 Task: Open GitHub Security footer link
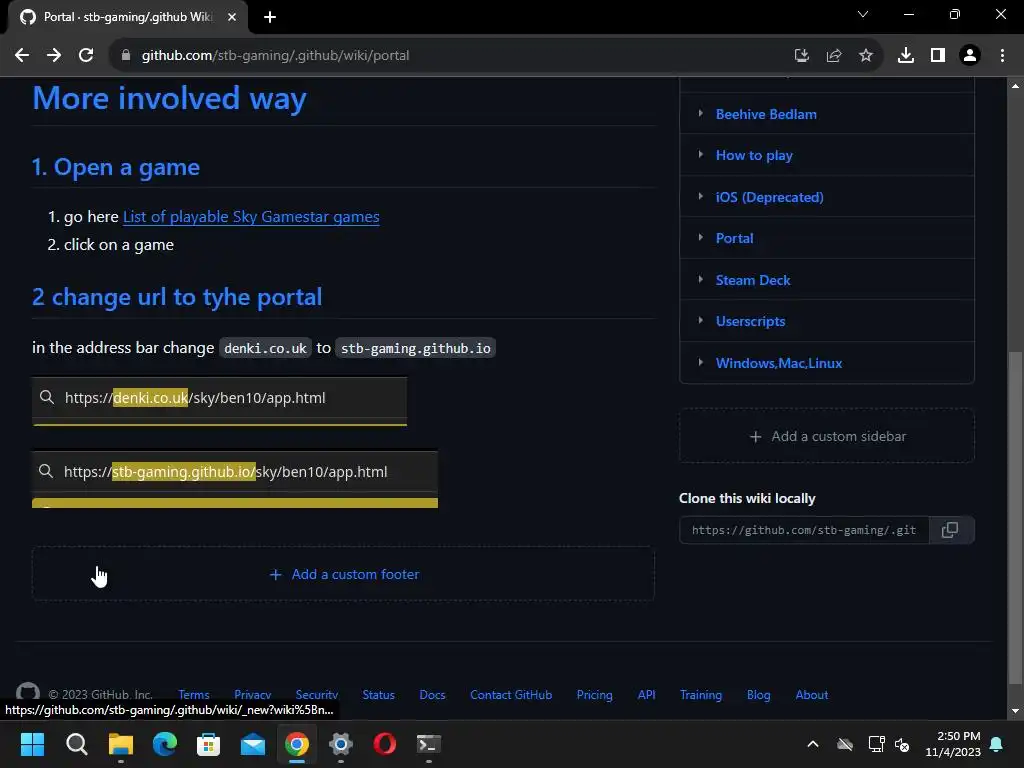pyautogui.click(x=317, y=695)
